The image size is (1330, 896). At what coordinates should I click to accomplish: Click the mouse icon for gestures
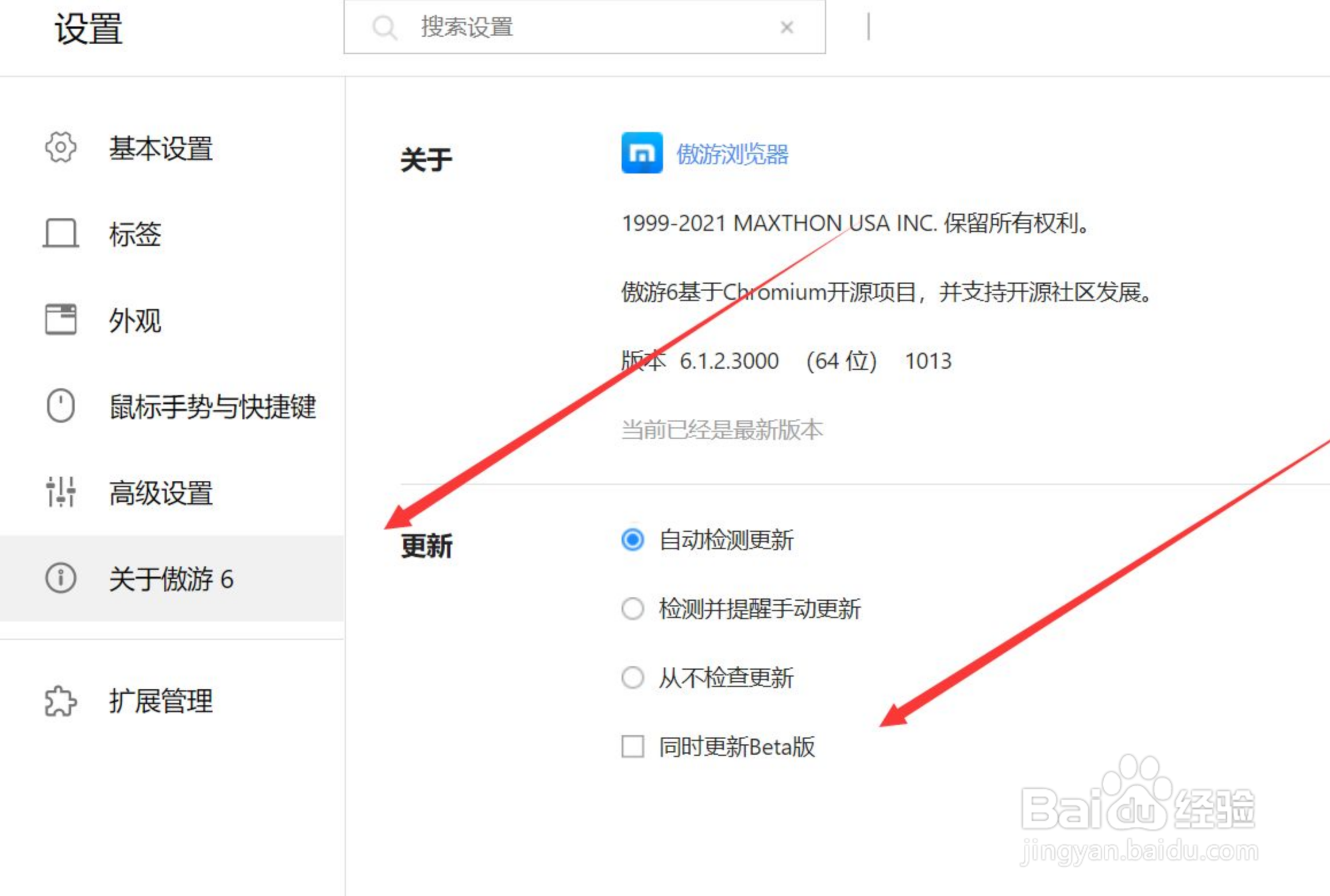click(60, 406)
